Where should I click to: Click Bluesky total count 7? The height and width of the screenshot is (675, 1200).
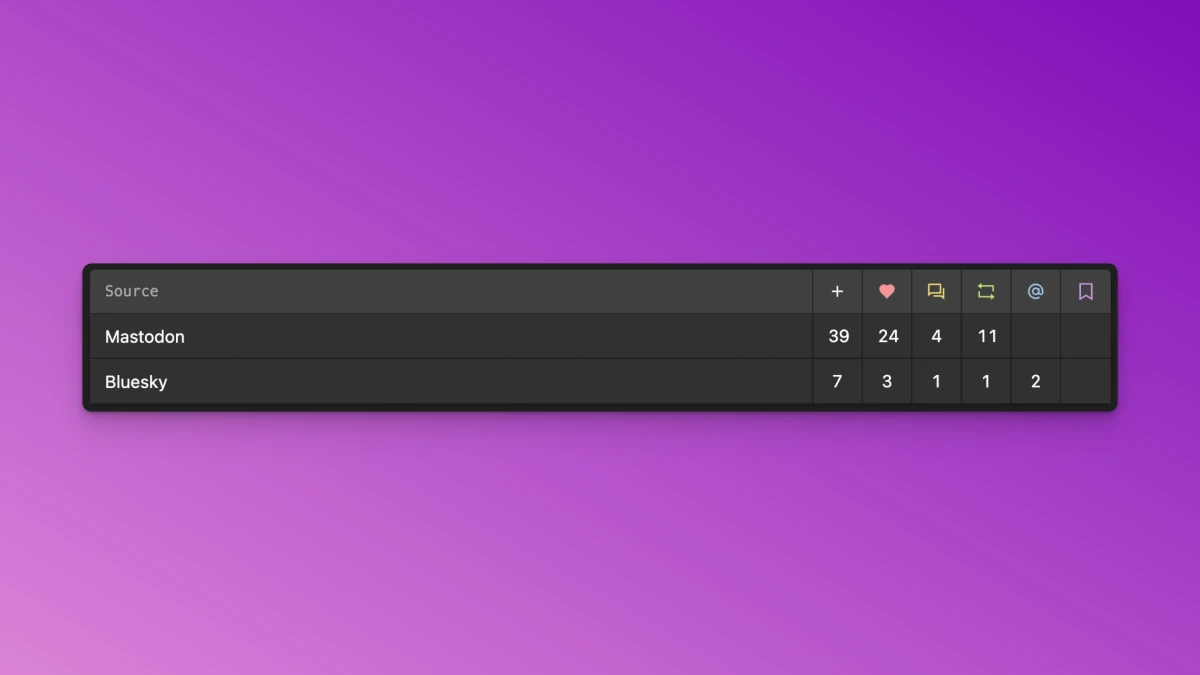click(837, 382)
